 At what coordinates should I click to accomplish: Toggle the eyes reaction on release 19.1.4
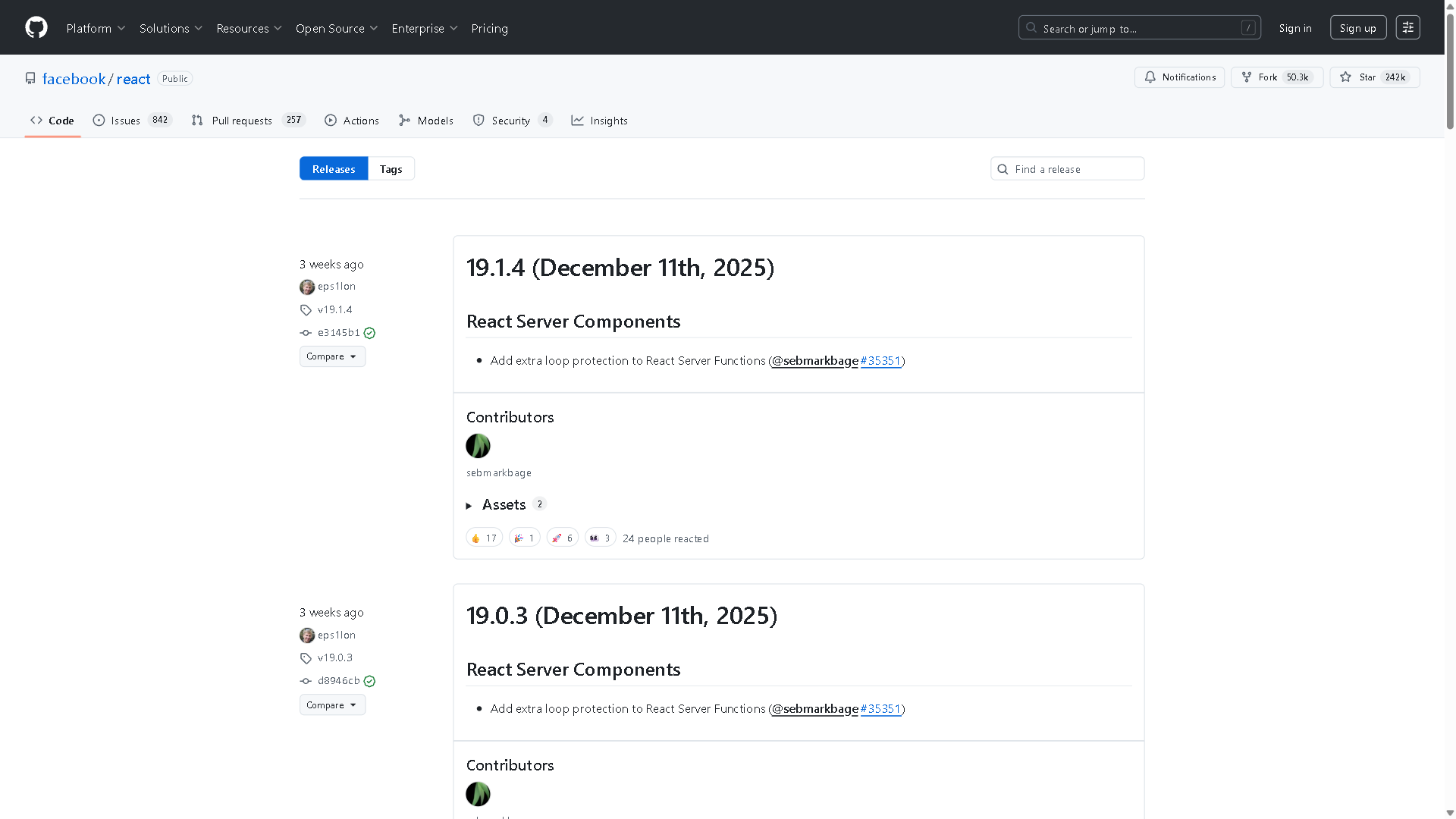600,537
